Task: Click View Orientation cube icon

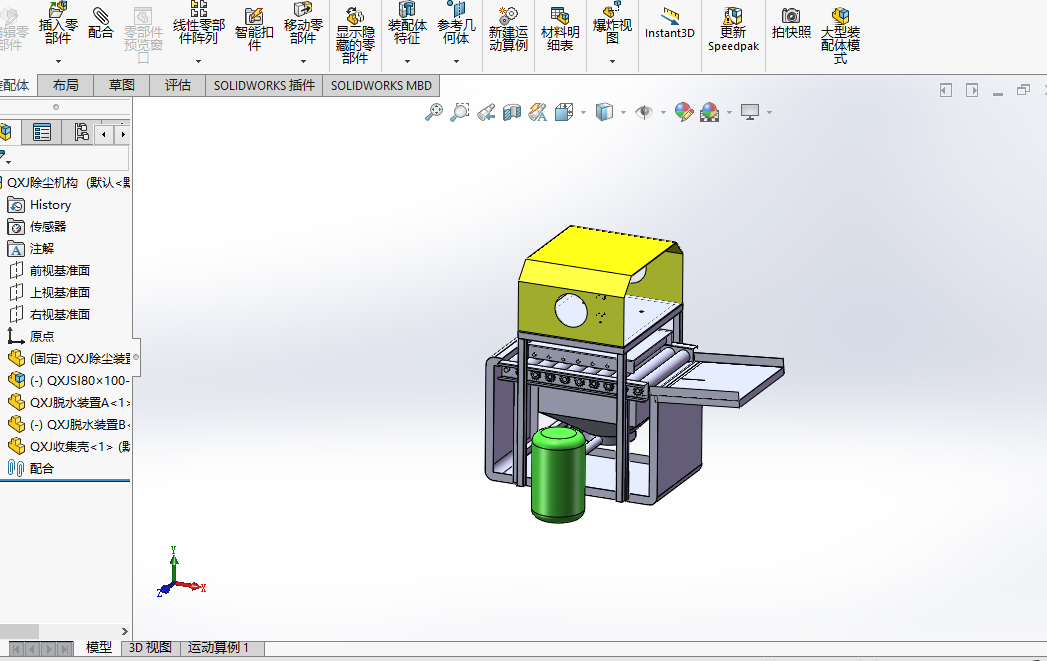Action: pos(564,112)
